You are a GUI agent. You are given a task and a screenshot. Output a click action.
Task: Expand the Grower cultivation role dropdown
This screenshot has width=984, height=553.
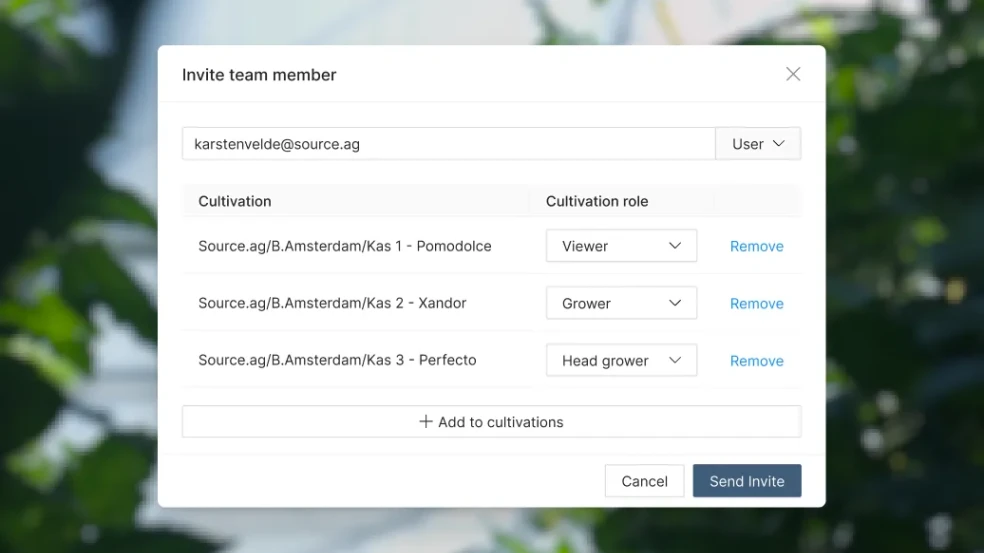(x=621, y=304)
